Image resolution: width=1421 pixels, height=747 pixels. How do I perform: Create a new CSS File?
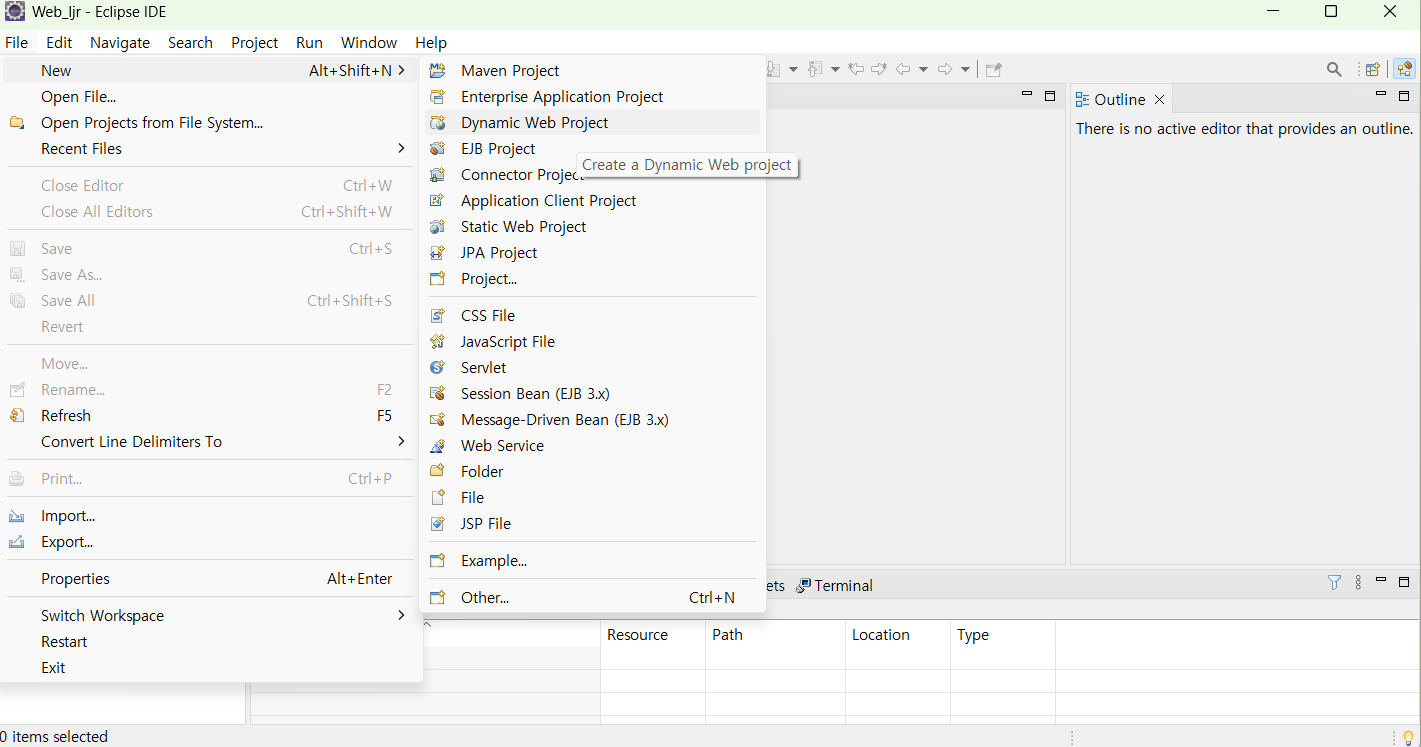592,315
